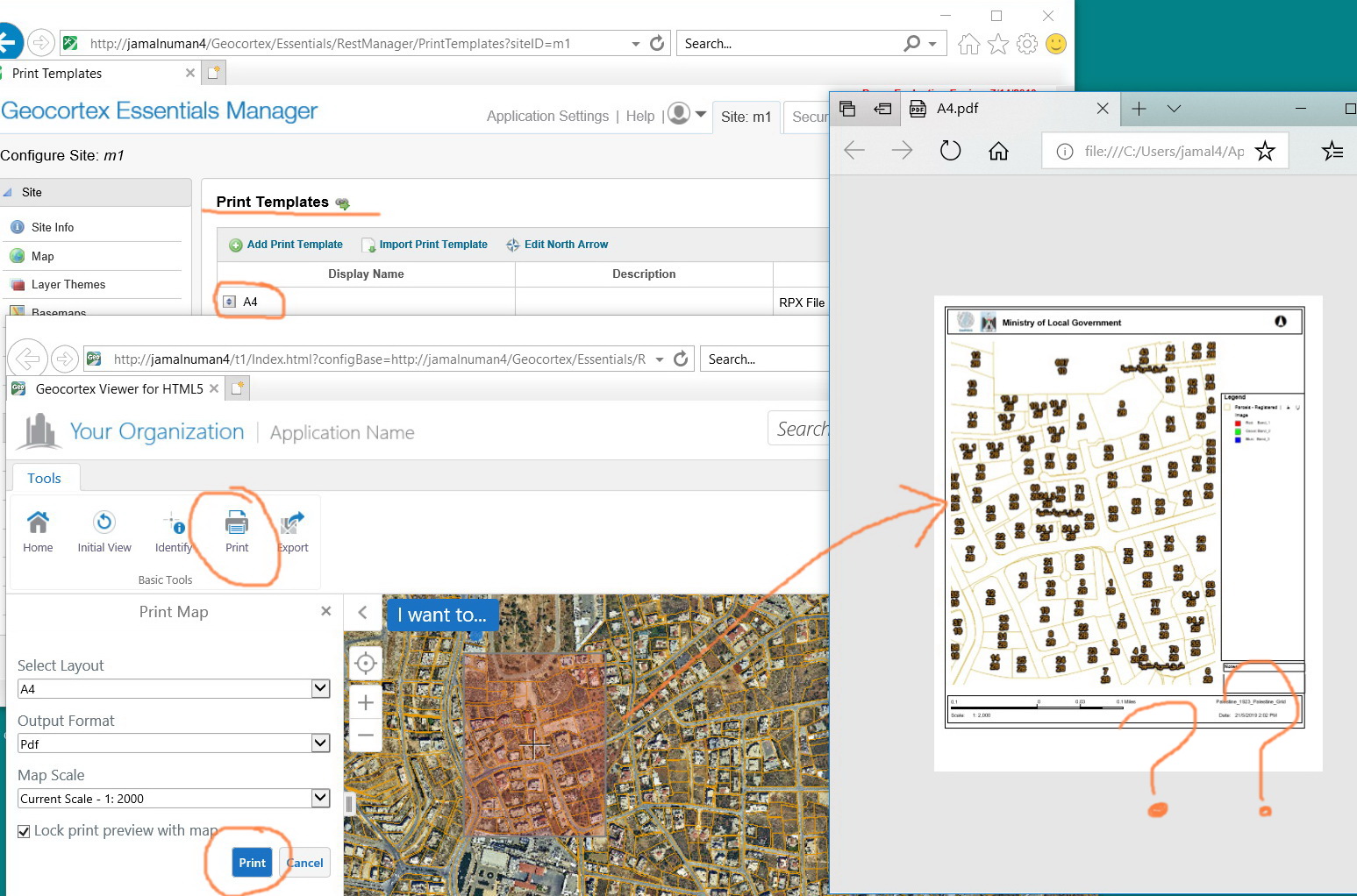Go back in the Print Templates browser
This screenshot has width=1357, height=896.
click(9, 42)
